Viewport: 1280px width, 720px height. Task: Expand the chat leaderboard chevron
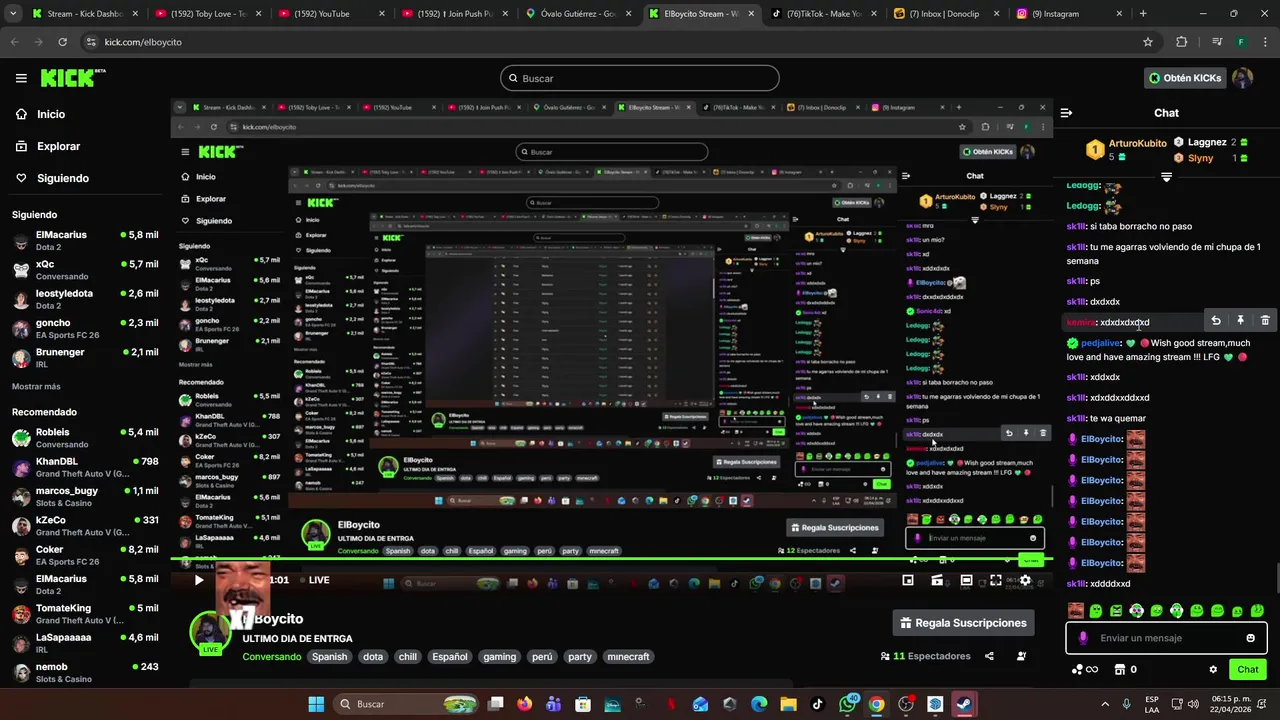click(1166, 177)
